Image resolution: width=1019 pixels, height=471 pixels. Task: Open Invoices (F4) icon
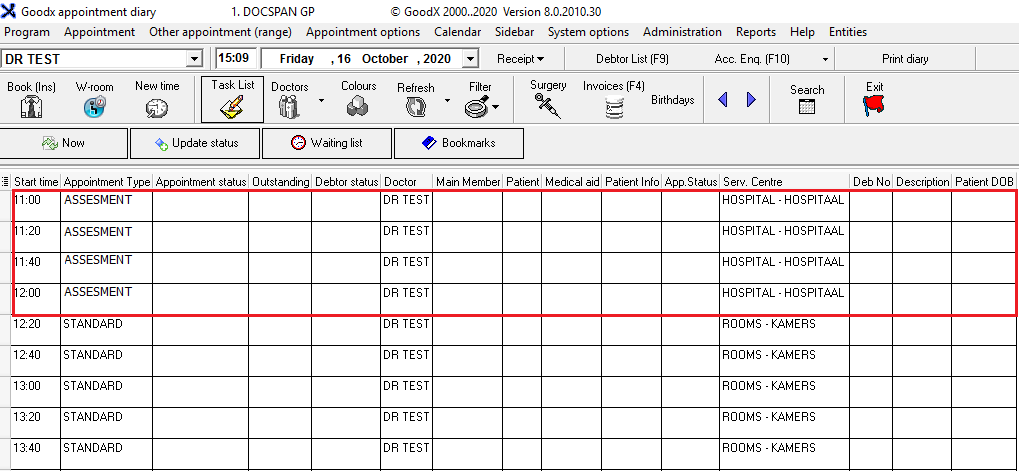[613, 107]
